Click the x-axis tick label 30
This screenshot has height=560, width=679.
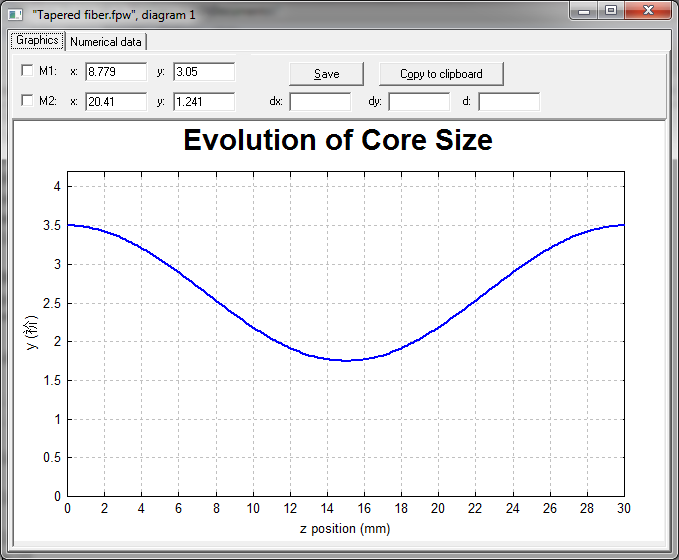pos(624,508)
